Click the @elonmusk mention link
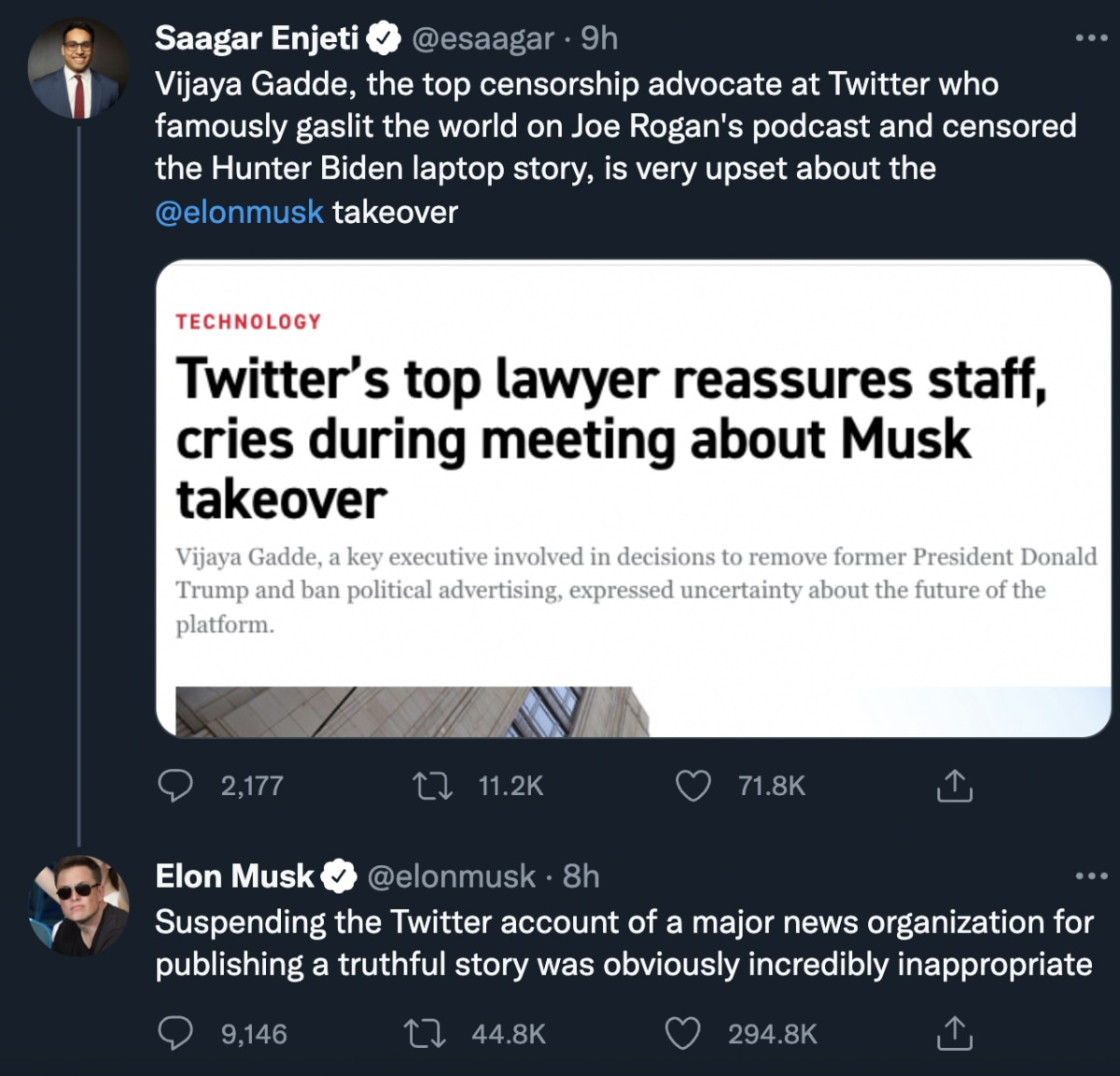This screenshot has height=1076, width=1120. 239,212
